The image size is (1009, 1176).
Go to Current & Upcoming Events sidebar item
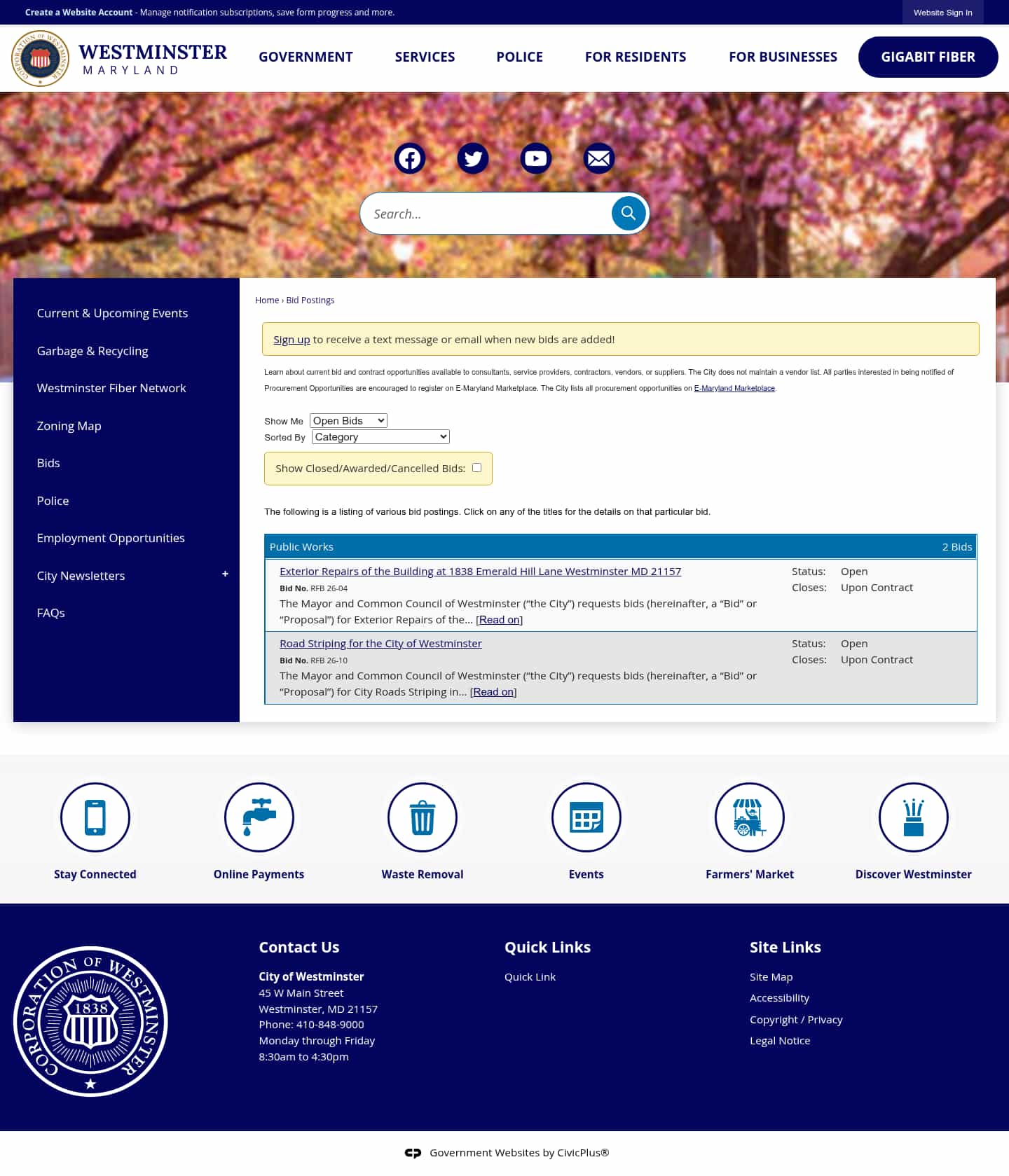tap(112, 313)
